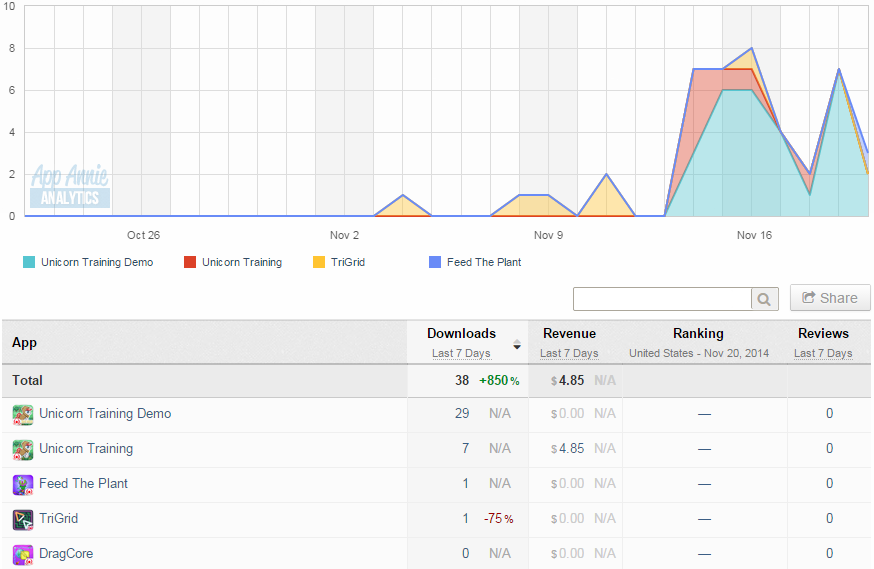Open DragCore app link

[x=66, y=553]
